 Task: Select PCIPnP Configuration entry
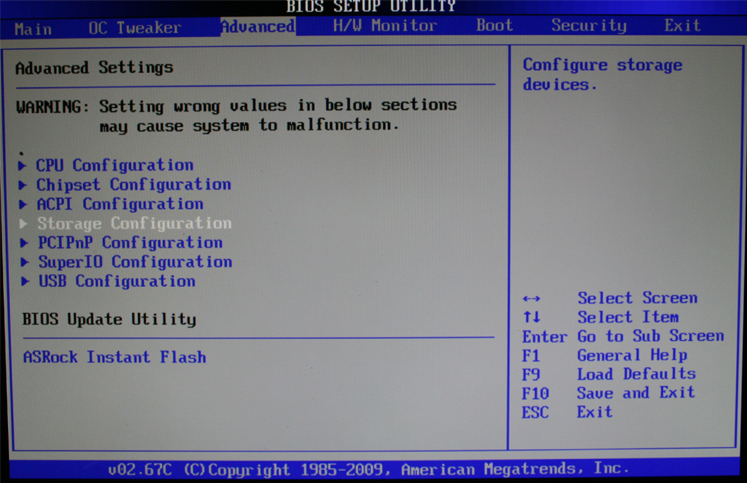point(130,242)
